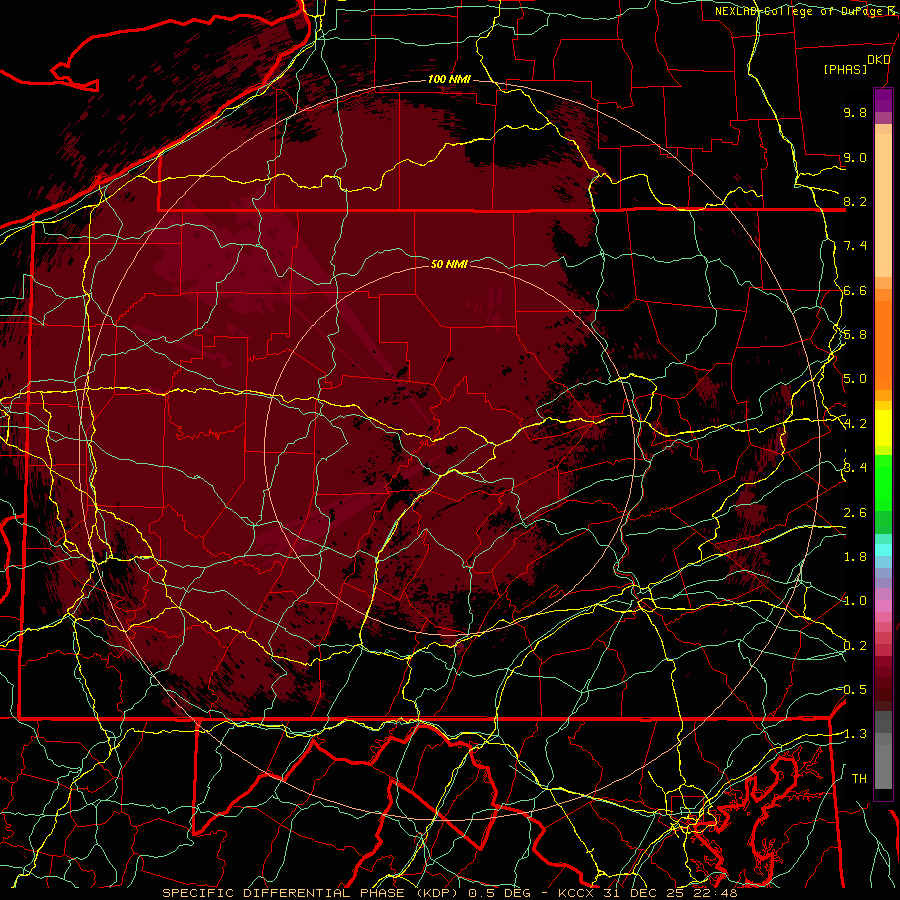Select the purple top segment of color bar
The image size is (900, 900).
[x=883, y=101]
